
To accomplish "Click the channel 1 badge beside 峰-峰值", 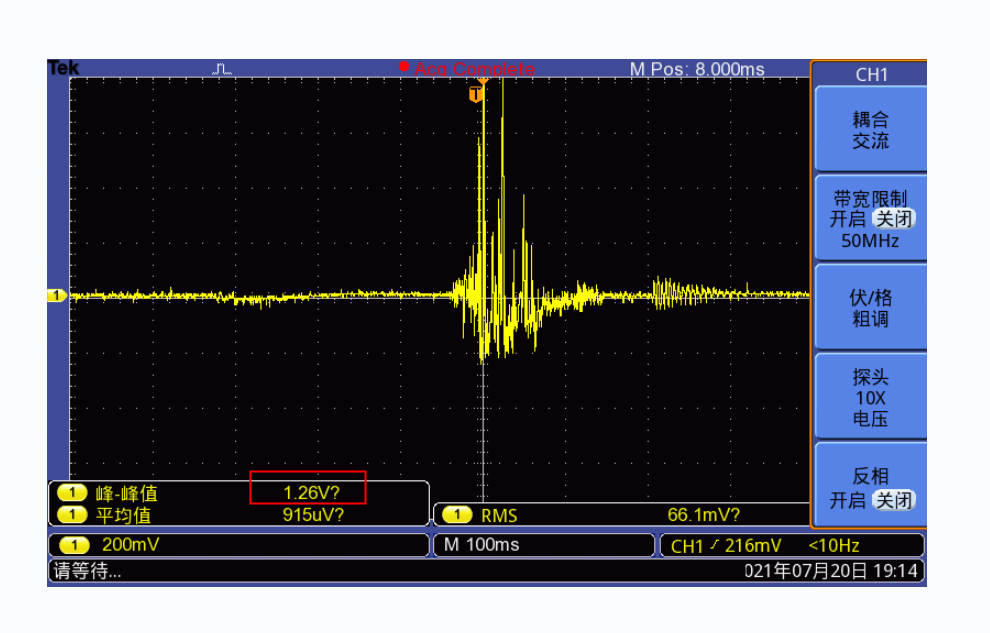I will click(72, 492).
